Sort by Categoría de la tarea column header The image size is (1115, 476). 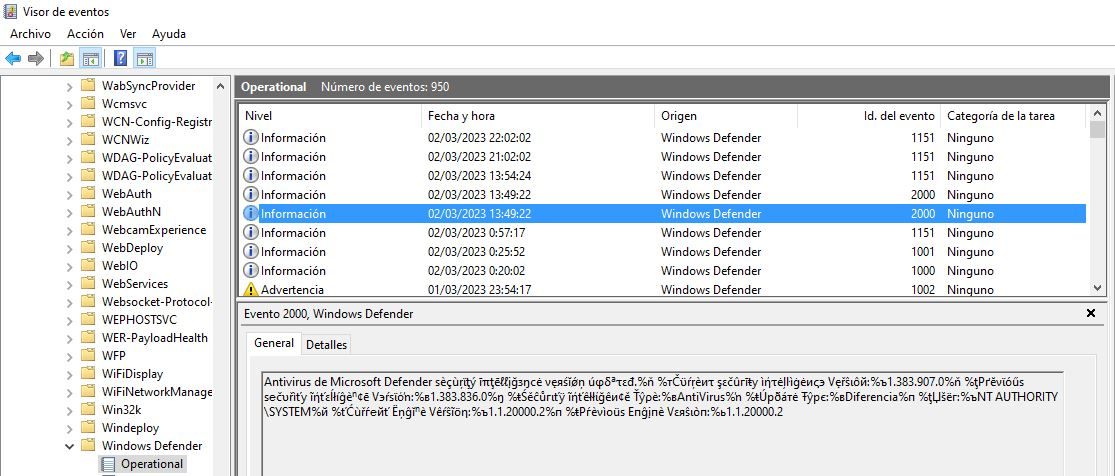pyautogui.click(x=1013, y=115)
